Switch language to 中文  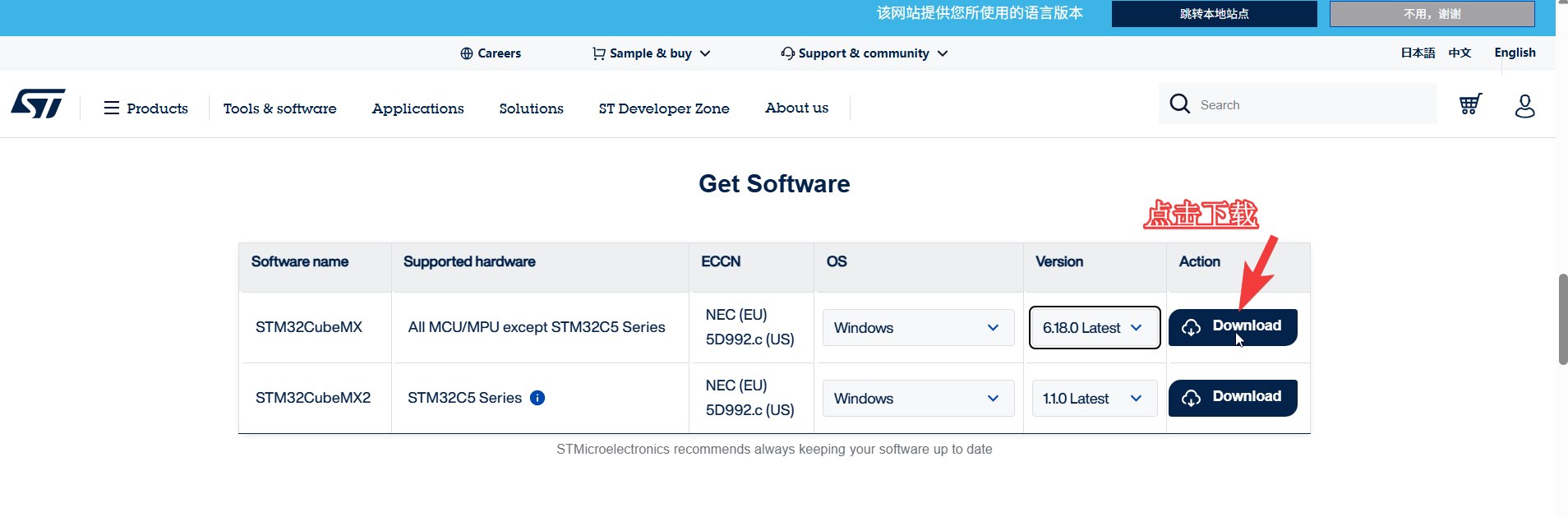pyautogui.click(x=1460, y=53)
